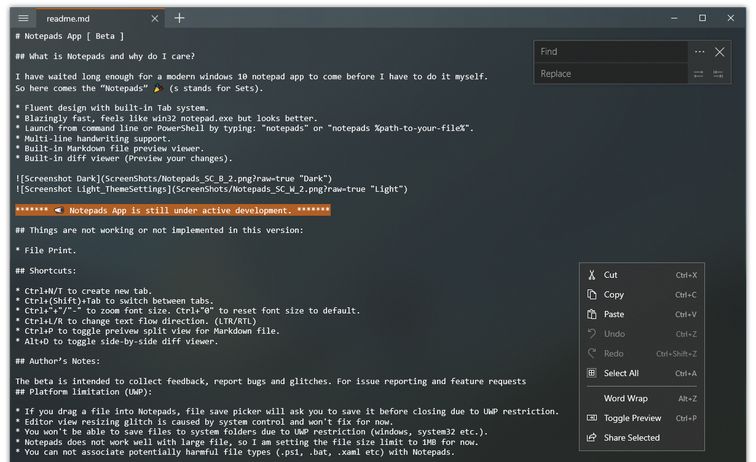Toggle Word Wrap in context menu
Screen dimensions: 756x462
coord(625,398)
